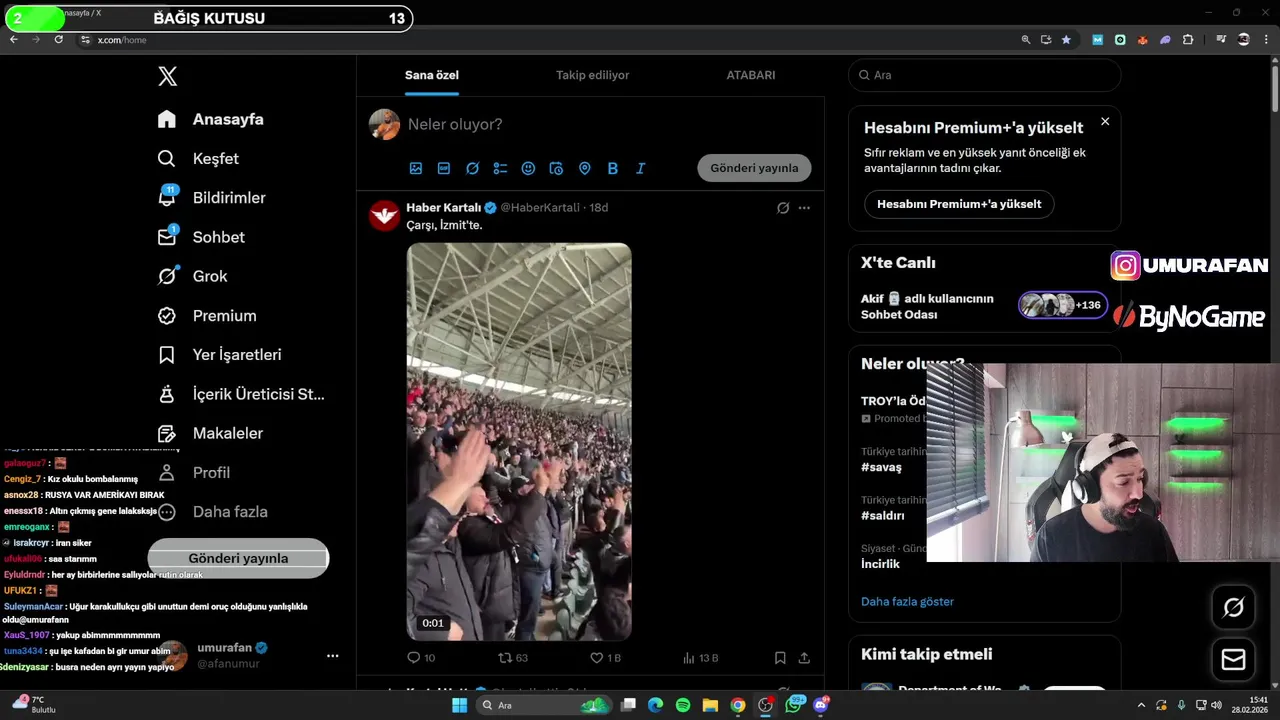Open MetaMask fox extension
1280x720 pixels.
1142,40
